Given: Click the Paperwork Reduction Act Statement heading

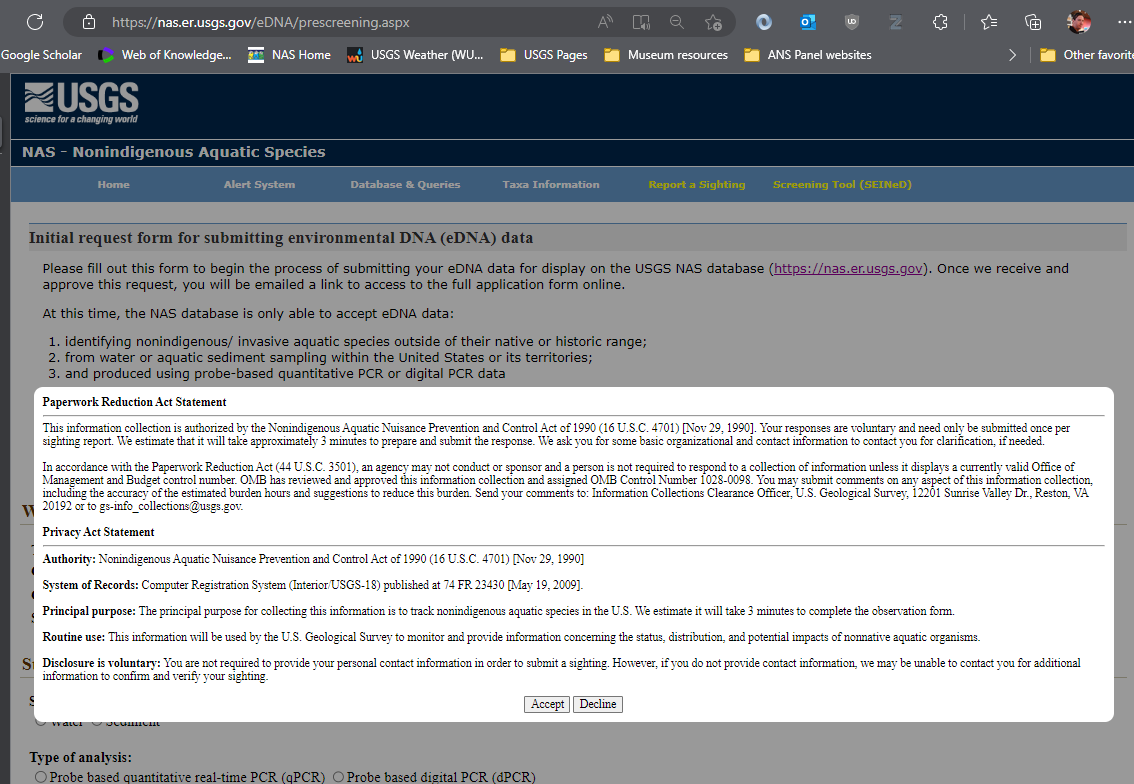Looking at the screenshot, I should click(135, 402).
